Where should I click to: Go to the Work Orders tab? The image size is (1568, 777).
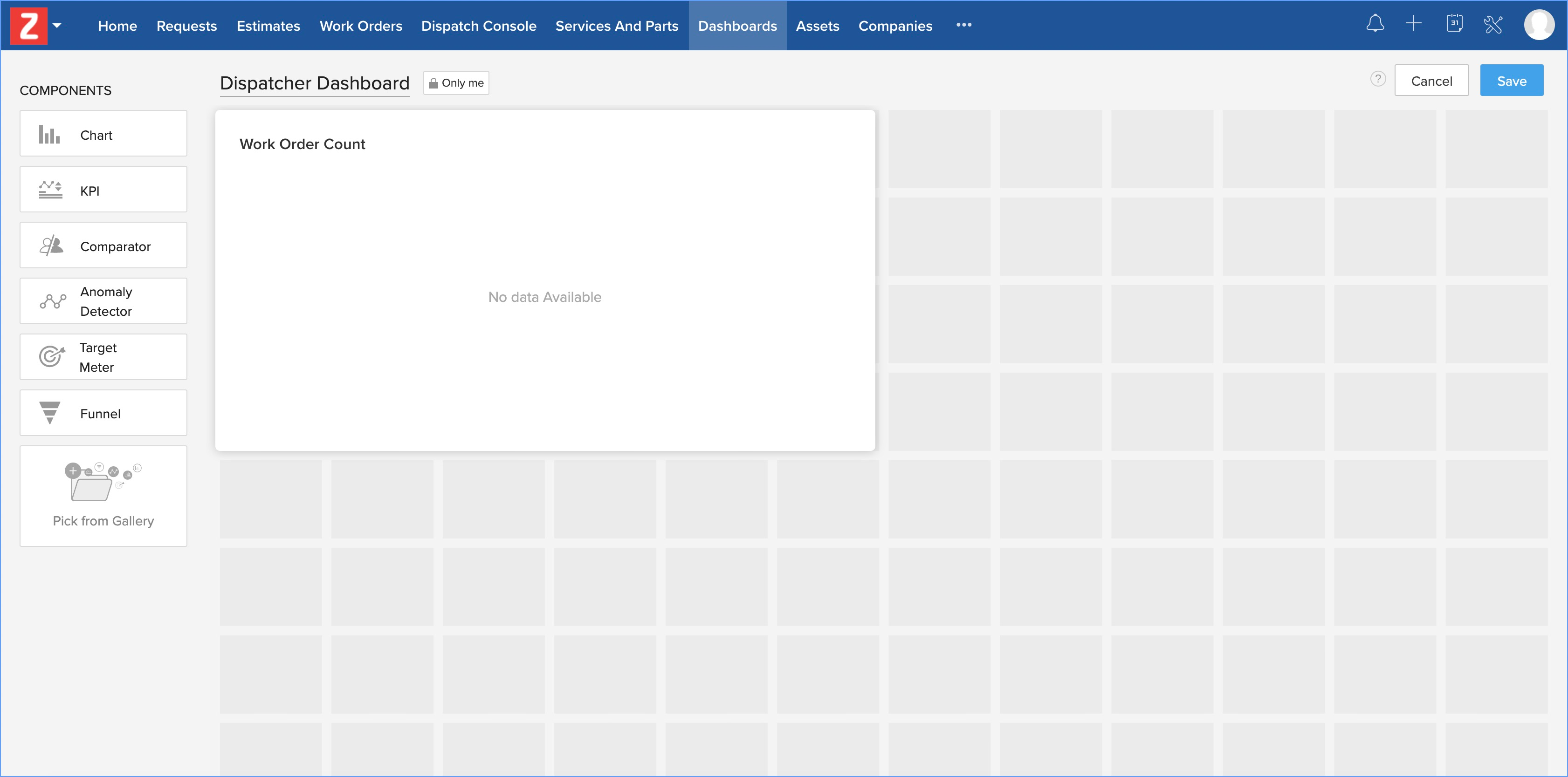tap(360, 26)
